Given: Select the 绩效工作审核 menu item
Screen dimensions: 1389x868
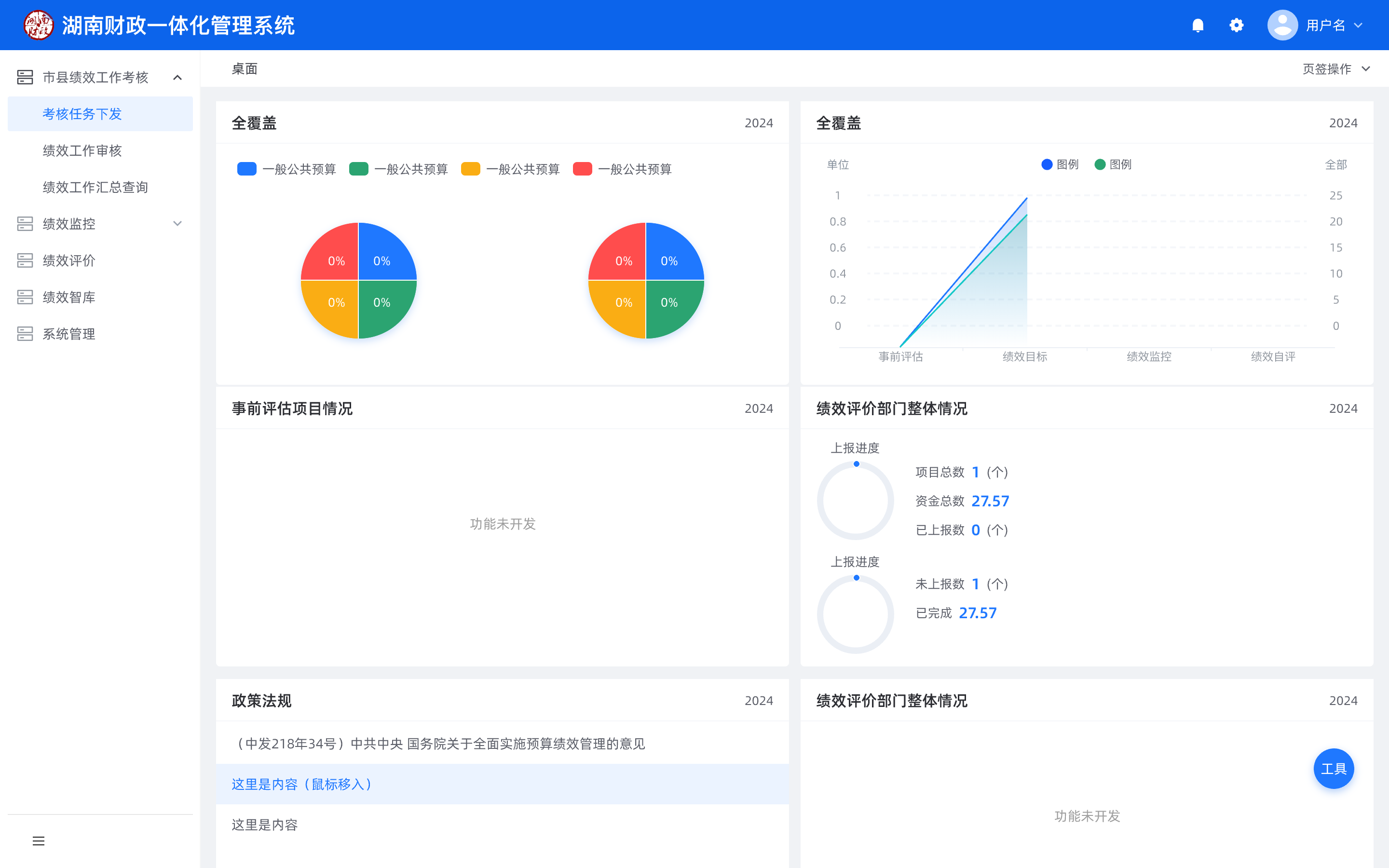Looking at the screenshot, I should point(82,150).
